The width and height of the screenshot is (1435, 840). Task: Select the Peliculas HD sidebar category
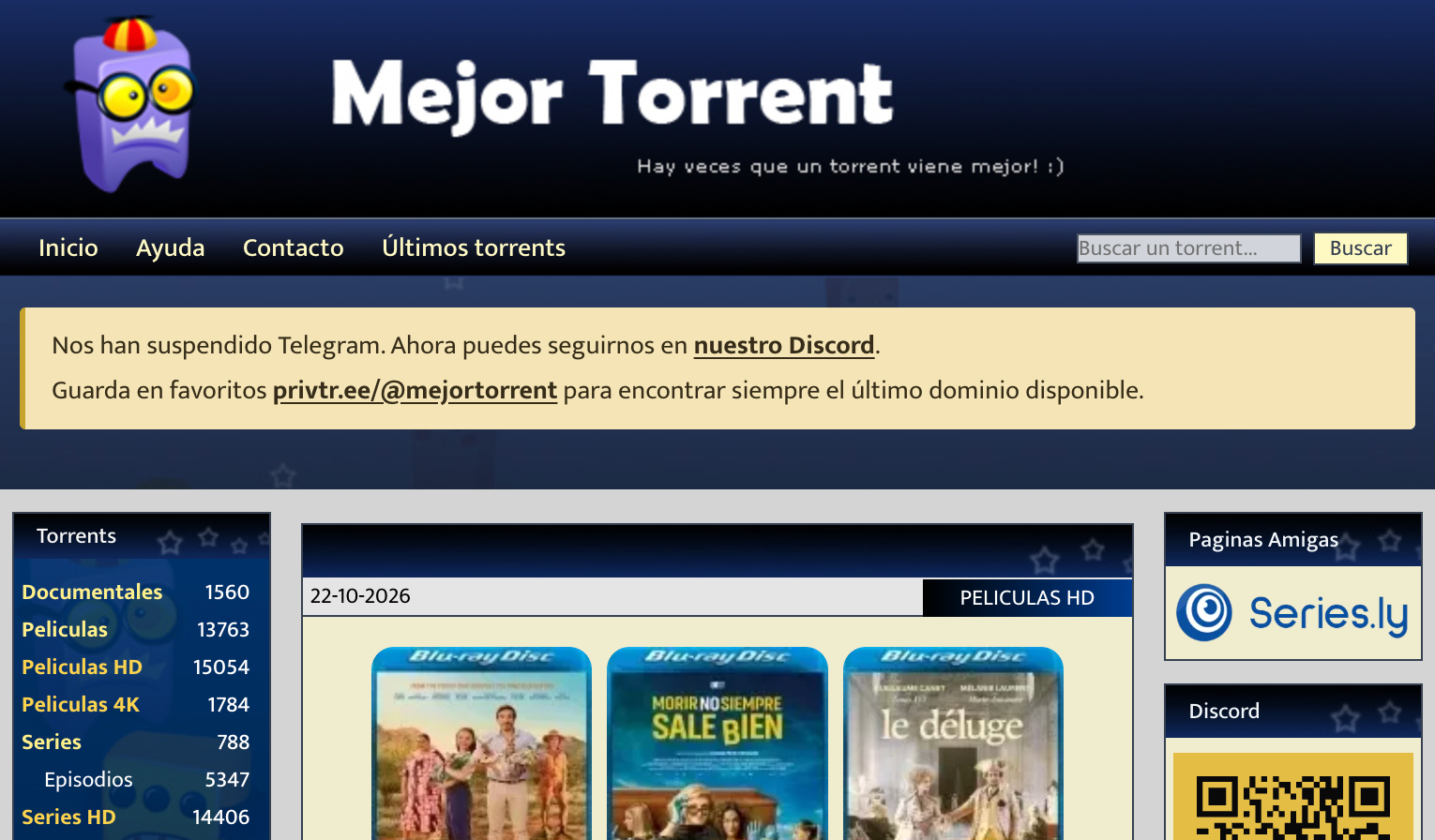pos(83,667)
